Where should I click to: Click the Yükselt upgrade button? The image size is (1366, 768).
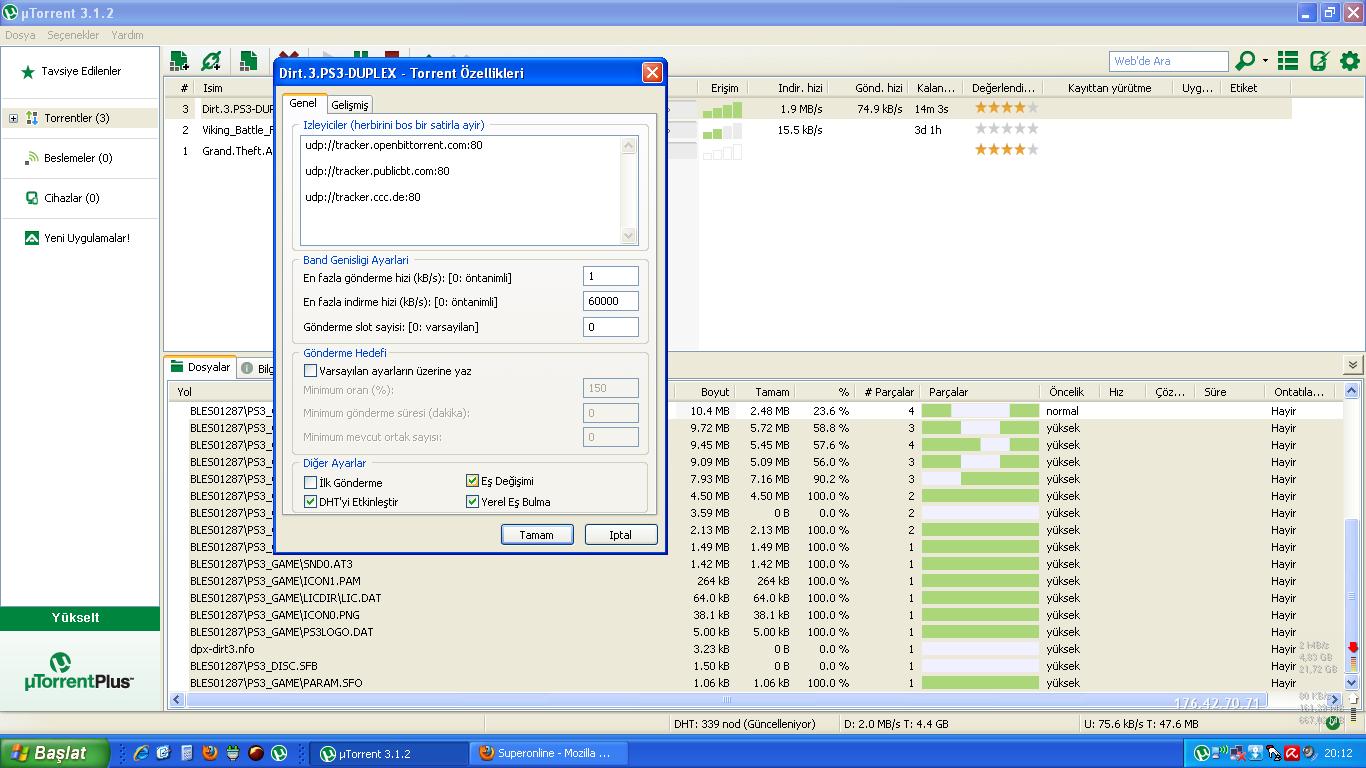80,618
